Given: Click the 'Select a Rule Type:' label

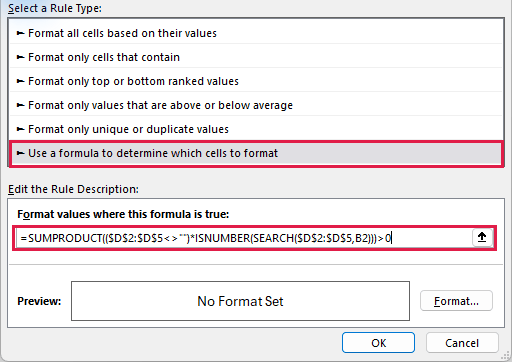Looking at the screenshot, I should (55, 8).
